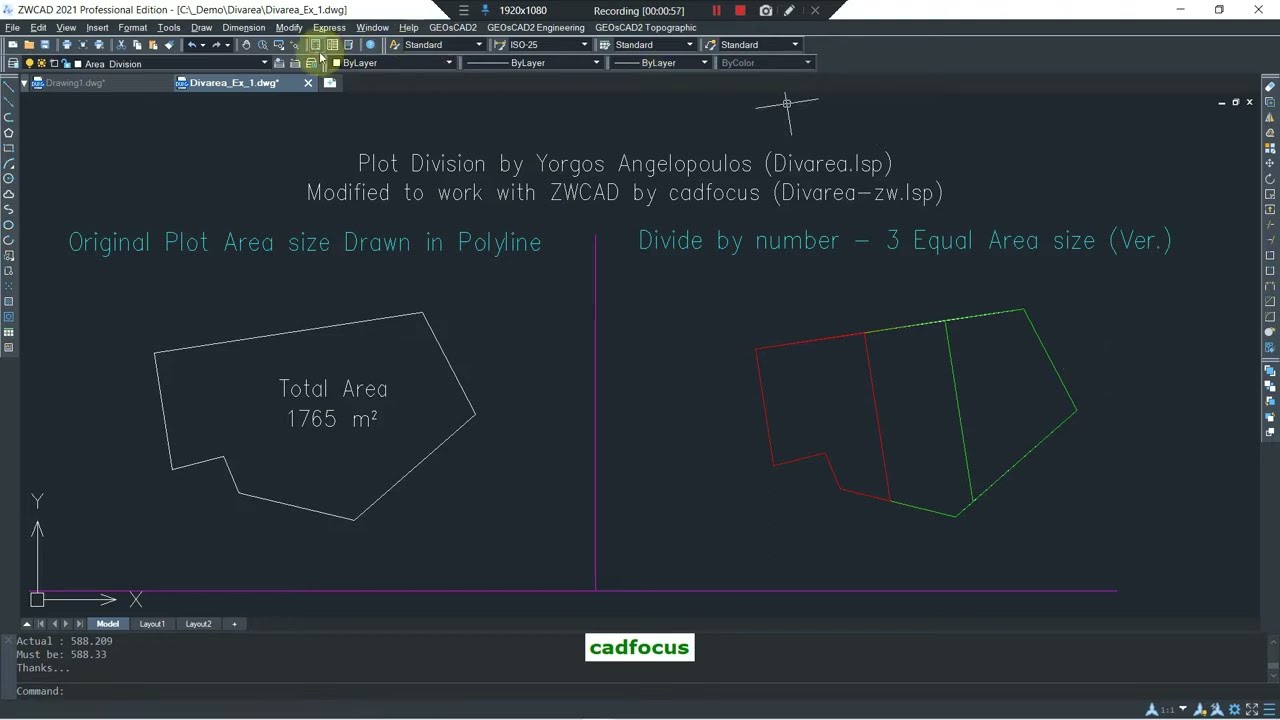1280x720 pixels.
Task: Click the screenshot camera icon in recorder
Action: (x=766, y=10)
